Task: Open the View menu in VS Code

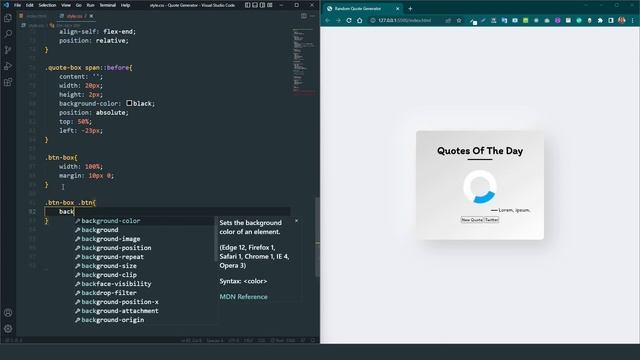Action: [66, 5]
